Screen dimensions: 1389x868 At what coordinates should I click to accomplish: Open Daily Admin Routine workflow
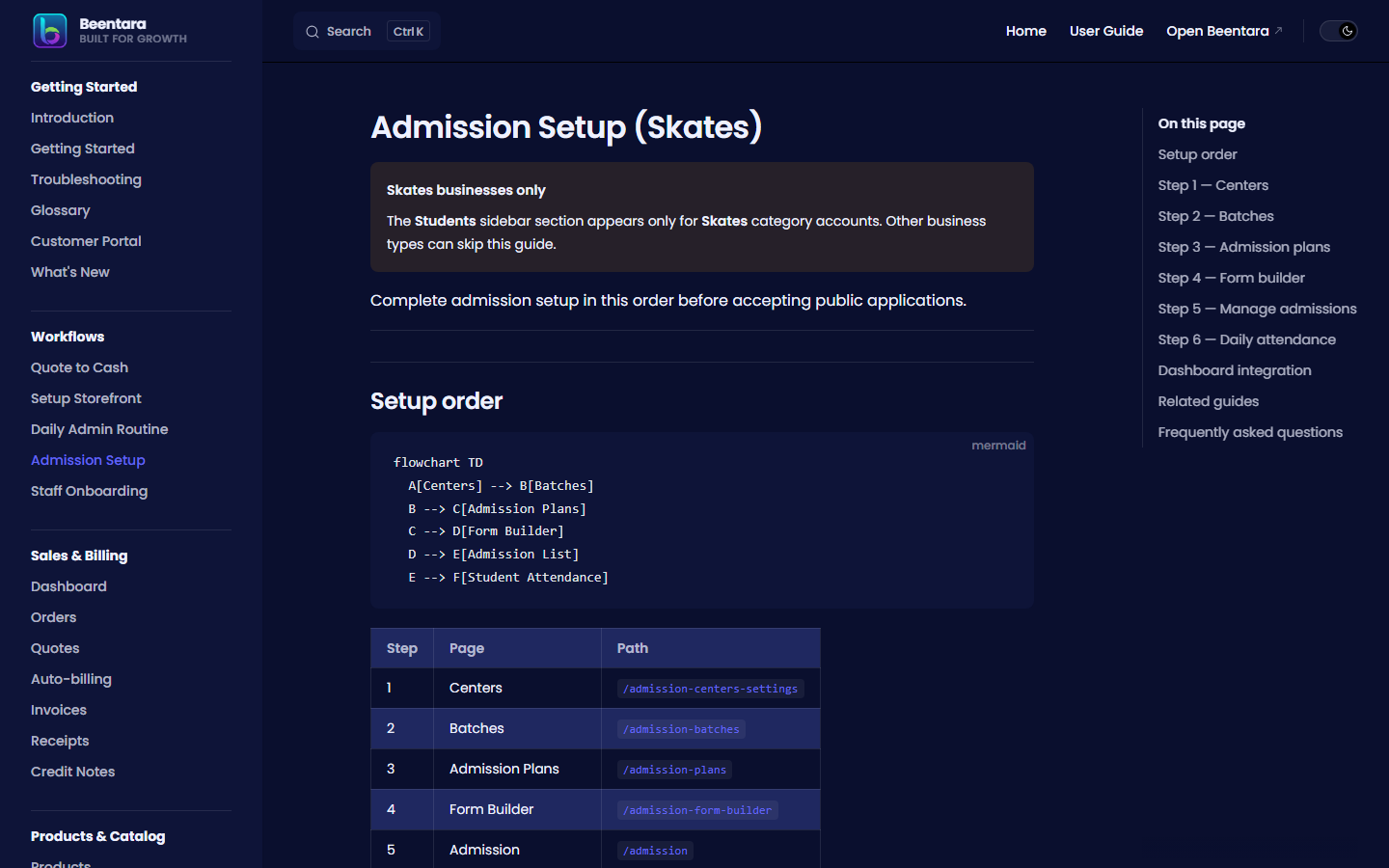[99, 429]
